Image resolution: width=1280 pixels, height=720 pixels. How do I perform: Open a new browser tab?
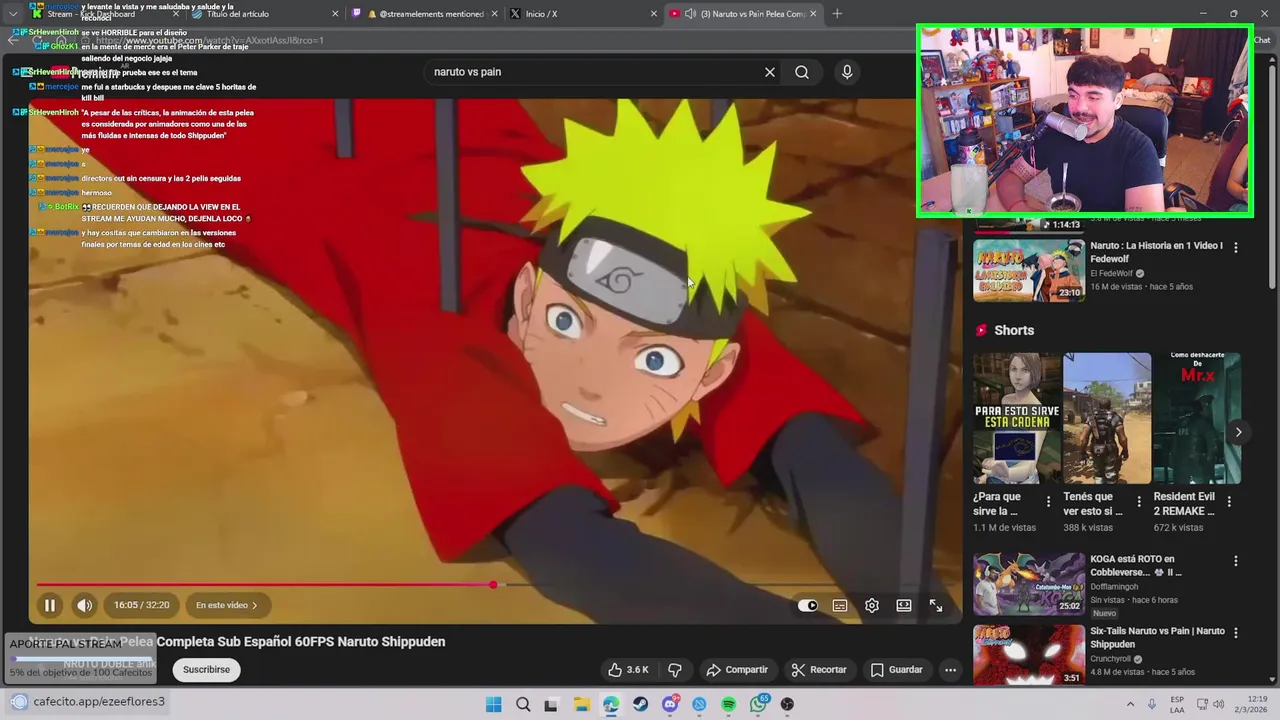pyautogui.click(x=837, y=14)
